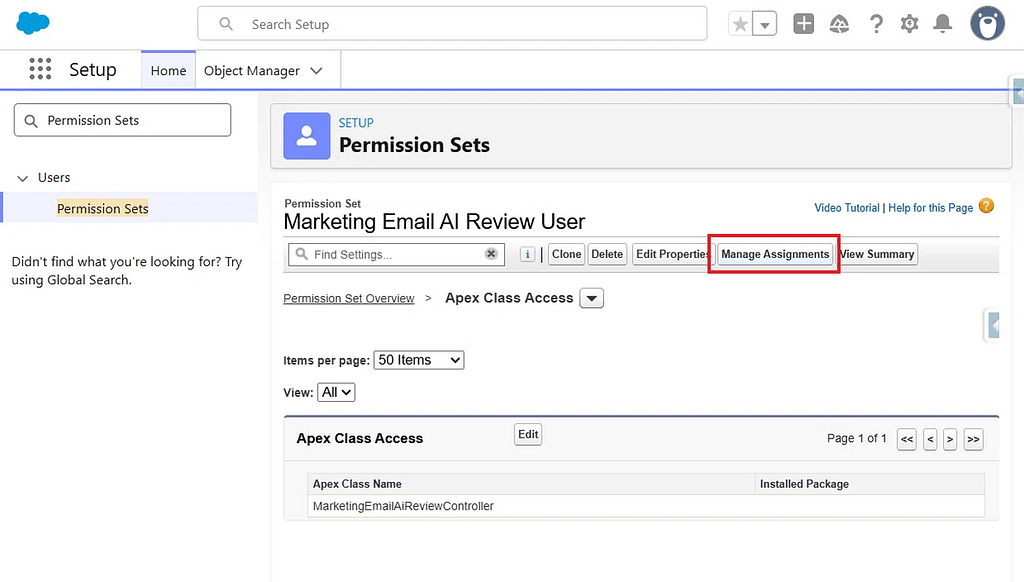Click Edit in Apex Class Access
The image size is (1024, 582).
pyautogui.click(x=528, y=434)
